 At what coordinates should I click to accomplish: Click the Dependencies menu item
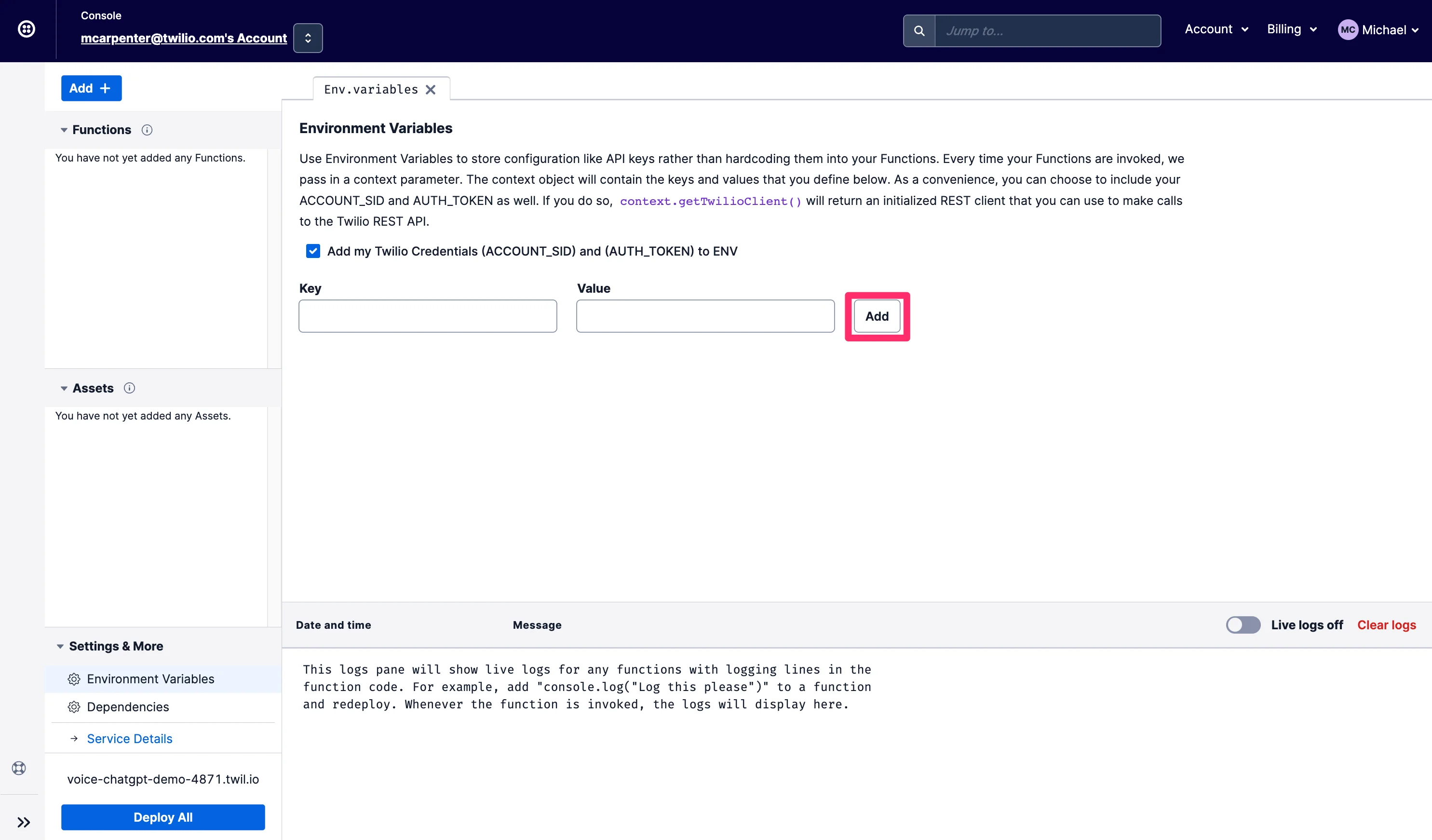click(x=127, y=707)
